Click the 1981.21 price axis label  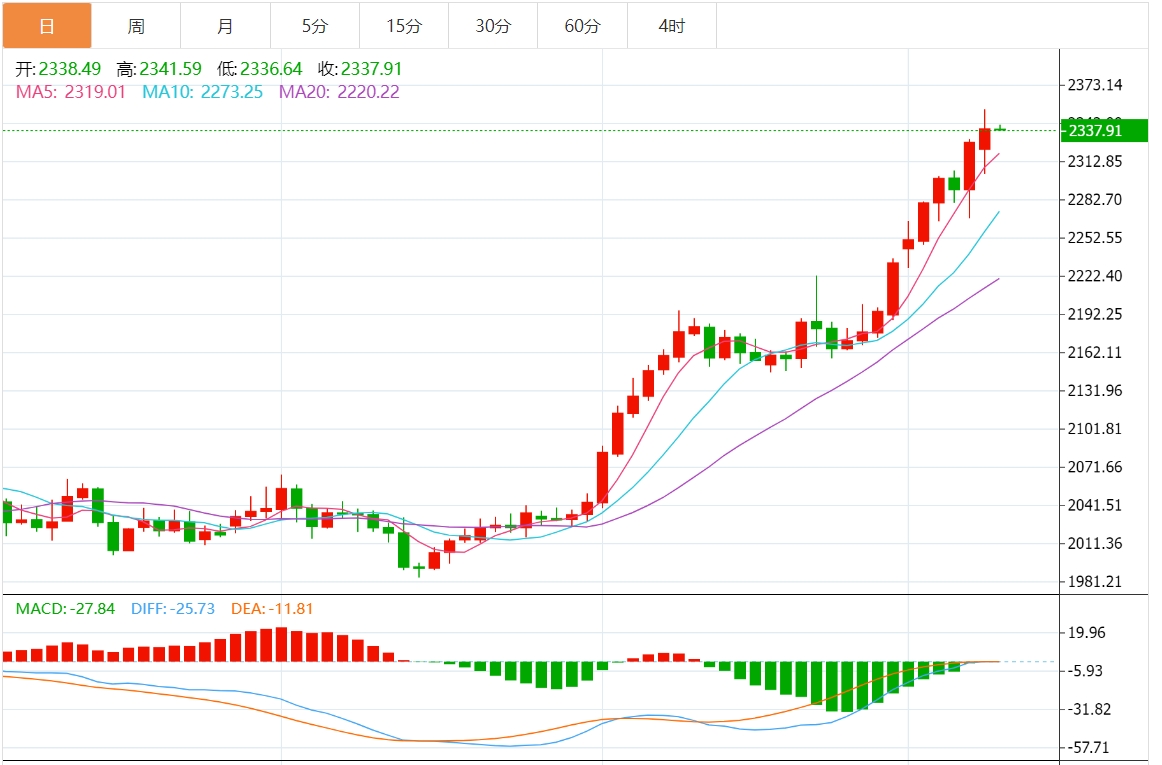pyautogui.click(x=1095, y=581)
